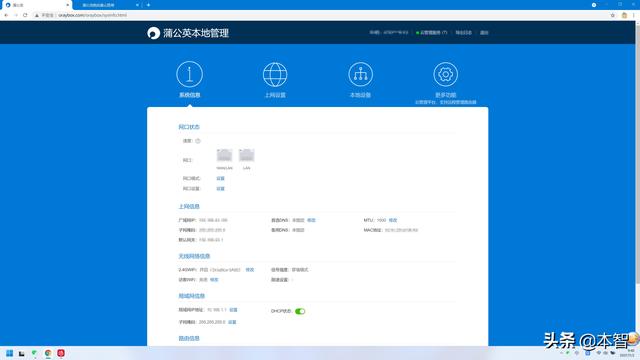640x360 pixels.
Task: Click 设置 beside 网口模式
Action: [x=220, y=178]
